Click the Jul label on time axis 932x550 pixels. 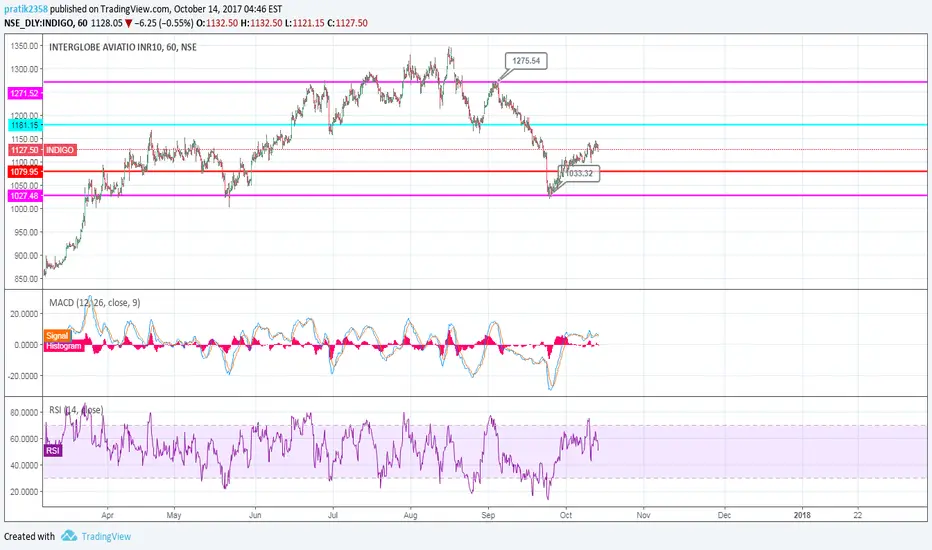pos(333,515)
